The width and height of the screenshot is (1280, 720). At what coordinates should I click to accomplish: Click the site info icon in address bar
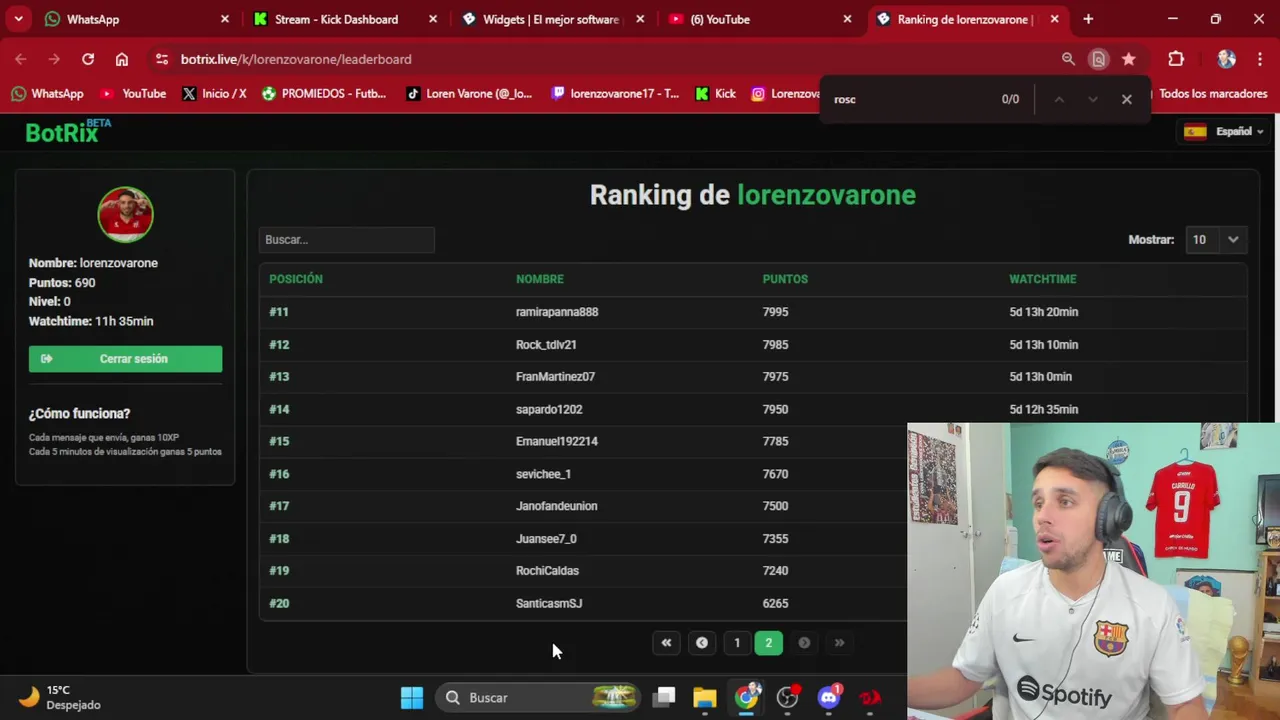pos(162,59)
